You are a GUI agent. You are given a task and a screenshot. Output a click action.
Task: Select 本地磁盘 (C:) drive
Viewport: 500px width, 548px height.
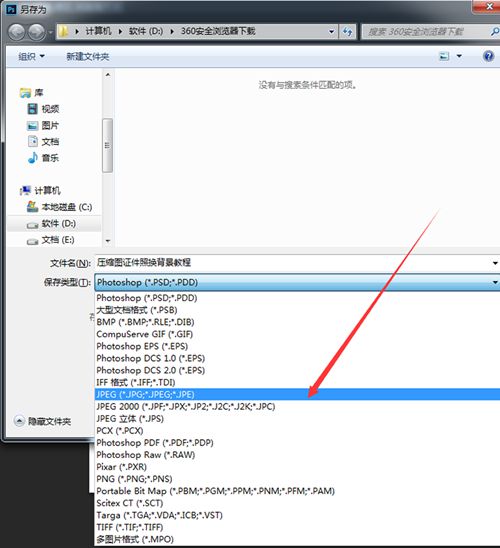pyautogui.click(x=60, y=207)
